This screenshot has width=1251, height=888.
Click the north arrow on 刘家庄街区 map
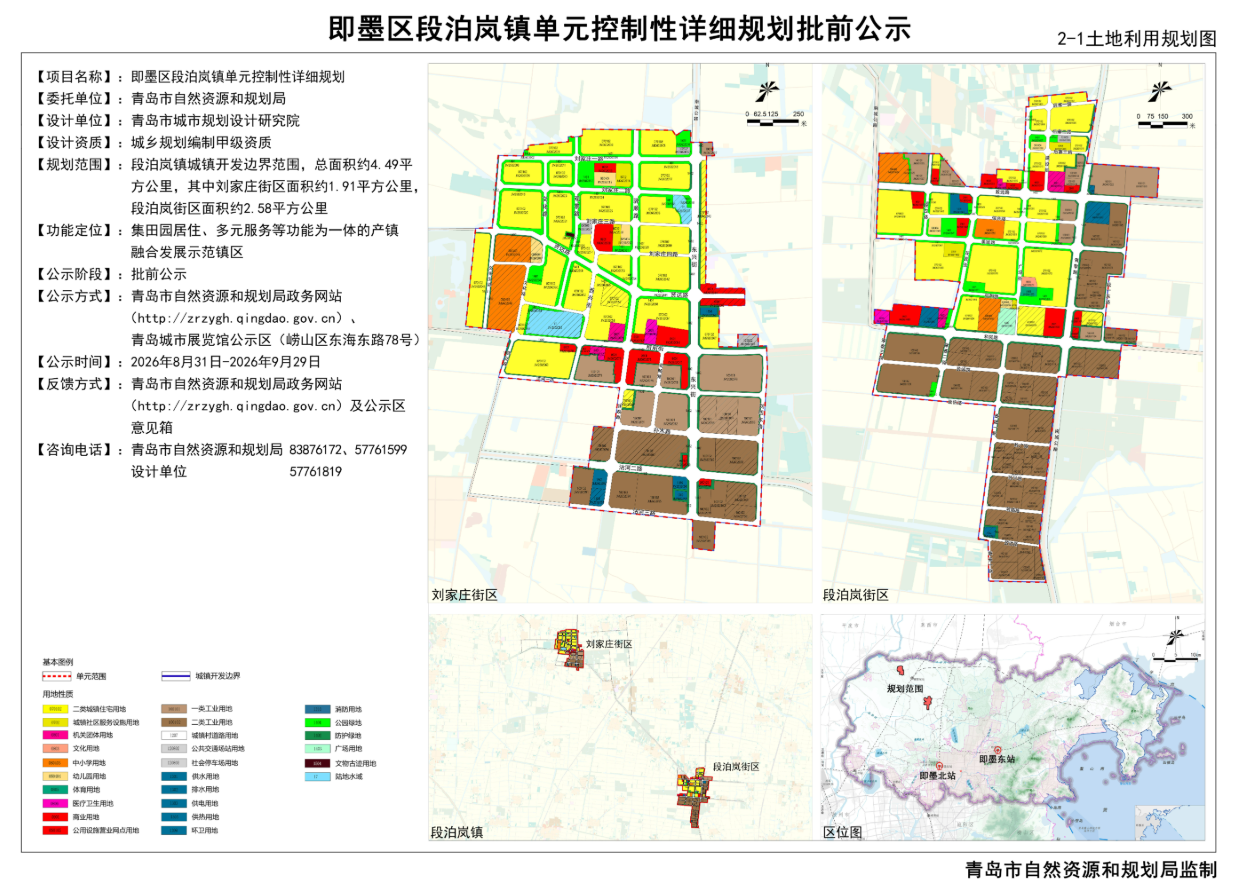[x=768, y=93]
